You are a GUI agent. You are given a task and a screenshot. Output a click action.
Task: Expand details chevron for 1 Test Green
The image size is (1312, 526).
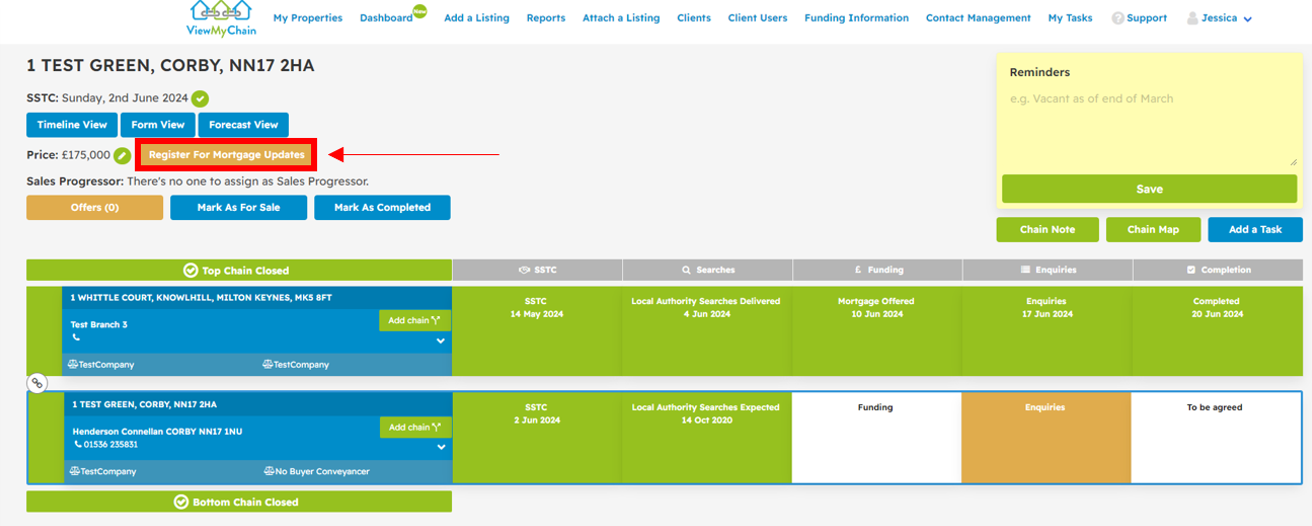point(441,447)
